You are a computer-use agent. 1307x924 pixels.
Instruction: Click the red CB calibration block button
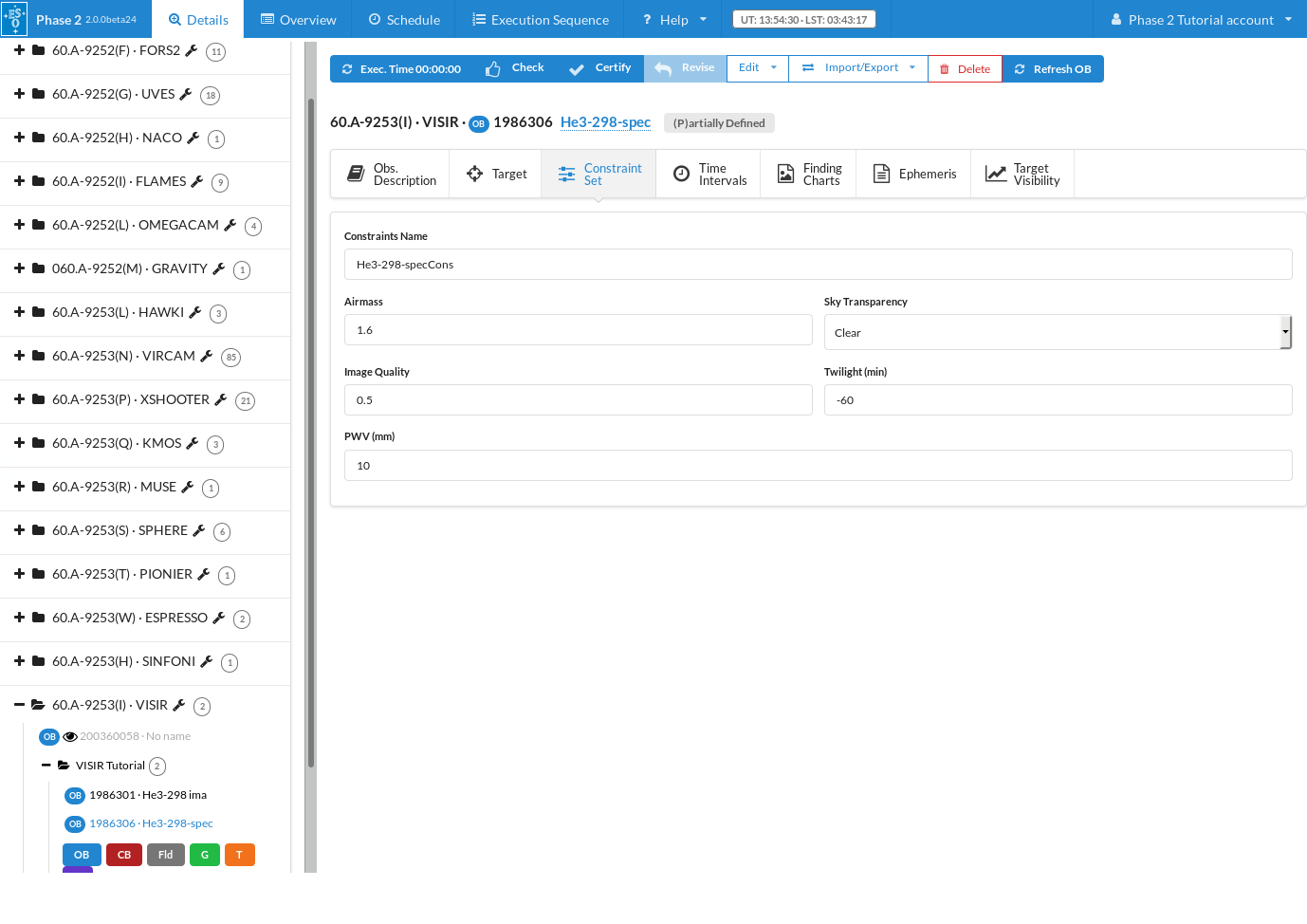(x=124, y=855)
